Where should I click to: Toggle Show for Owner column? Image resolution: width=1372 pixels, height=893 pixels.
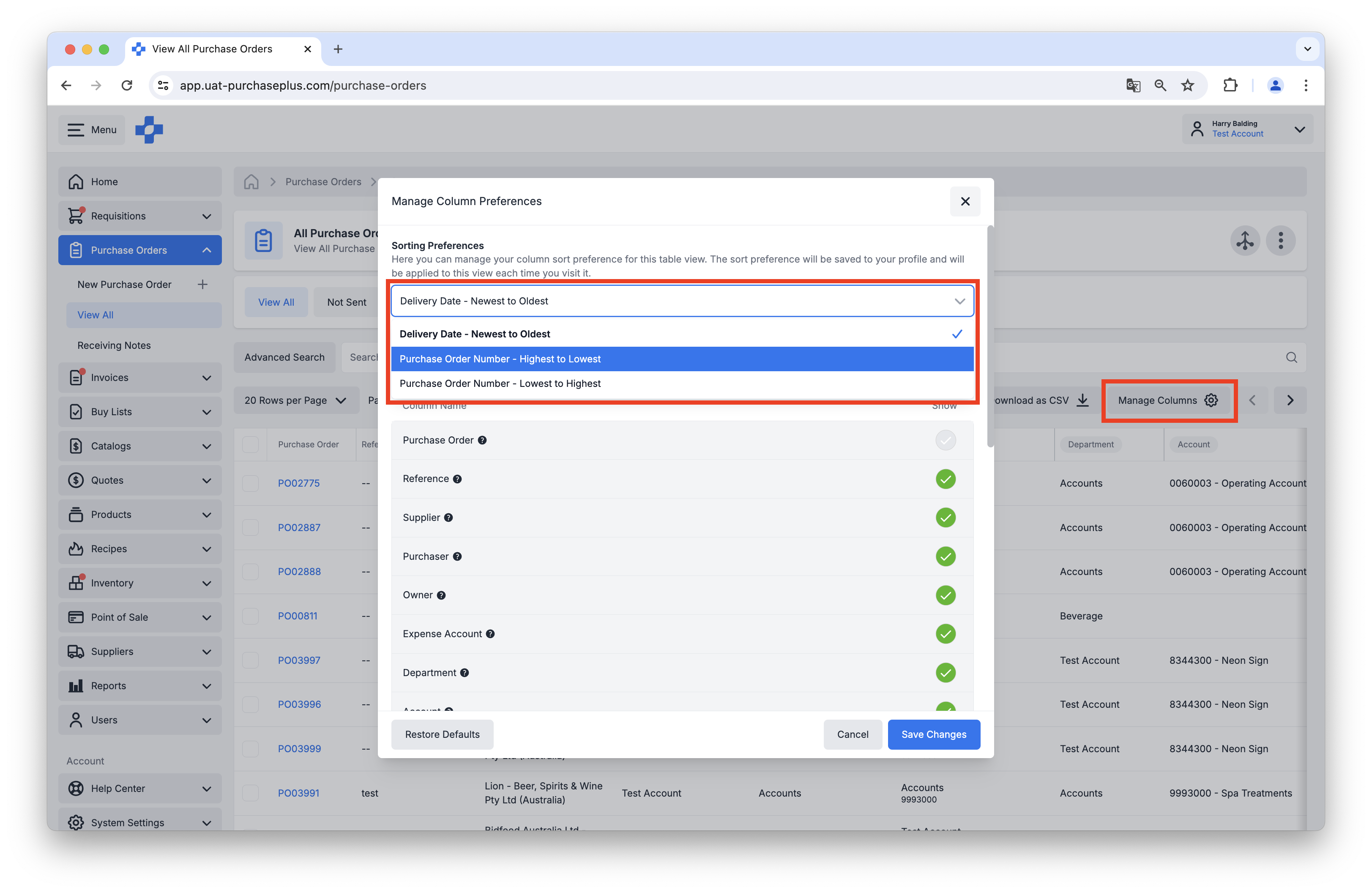[946, 595]
